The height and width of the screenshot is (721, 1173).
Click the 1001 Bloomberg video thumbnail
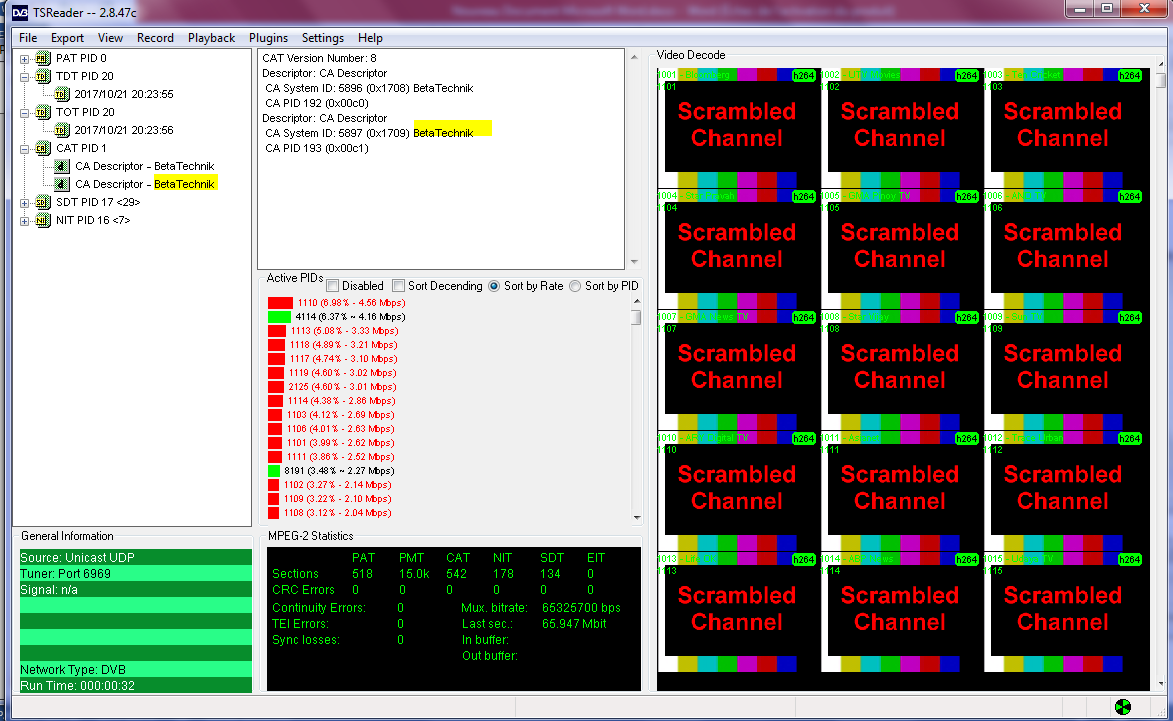pyautogui.click(x=737, y=125)
